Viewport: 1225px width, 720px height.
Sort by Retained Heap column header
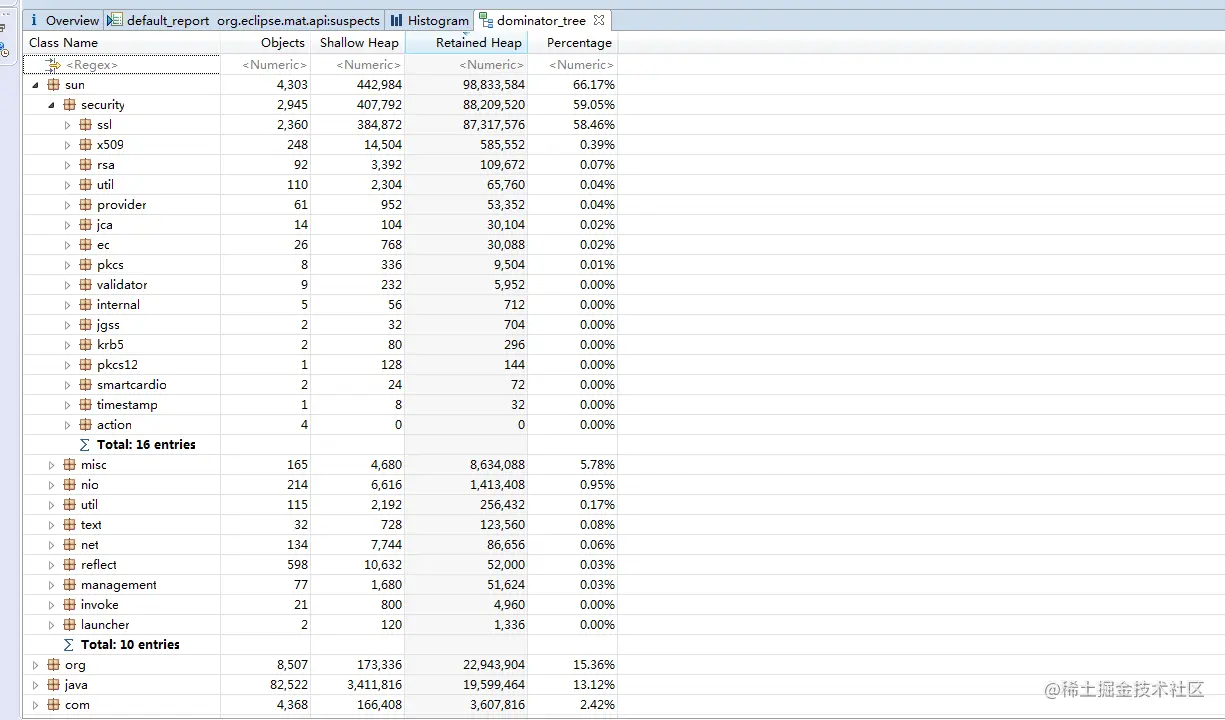click(466, 43)
